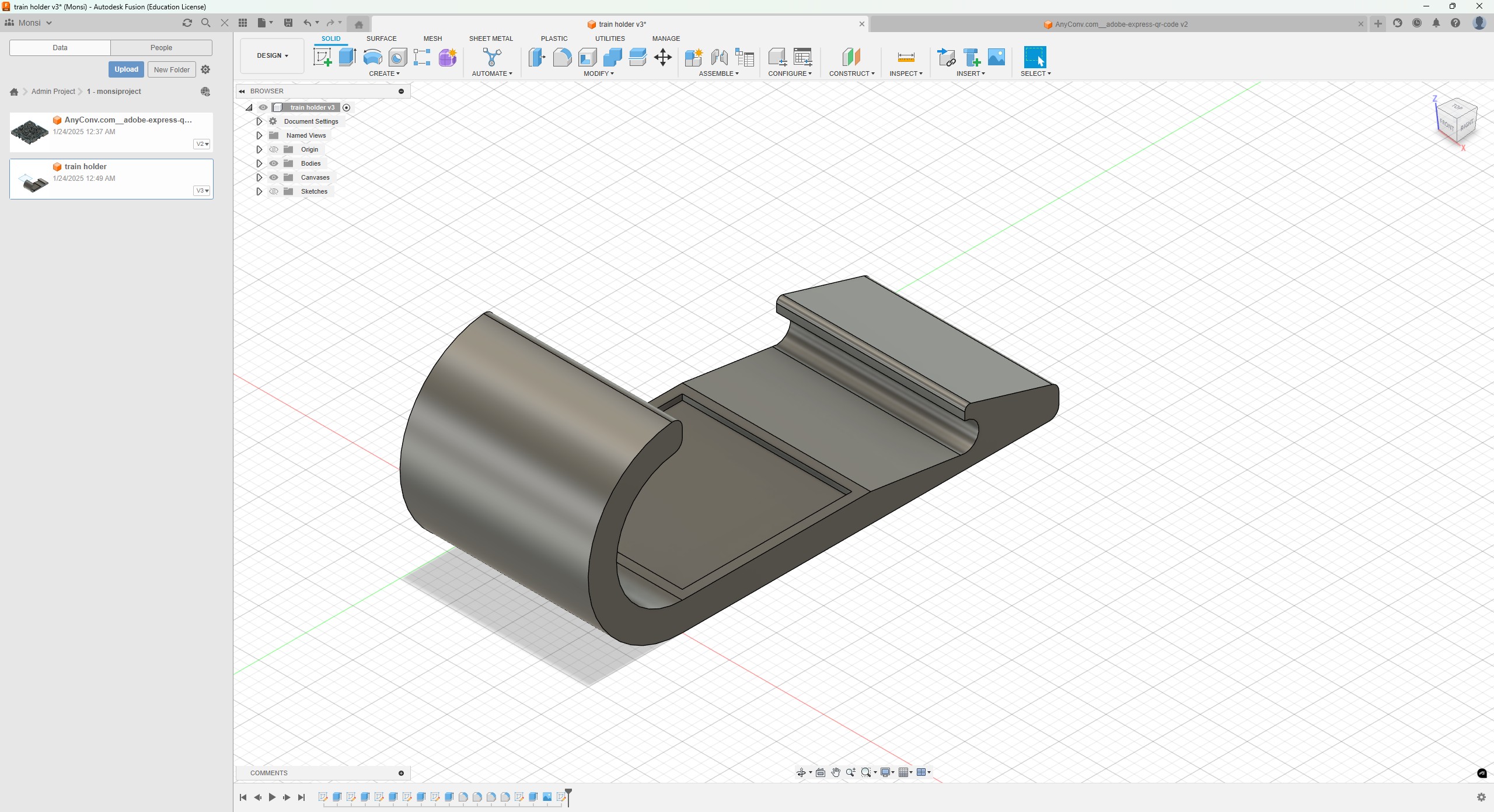Select the Offset Face tool
This screenshot has height=812, width=1494.
[x=637, y=57]
